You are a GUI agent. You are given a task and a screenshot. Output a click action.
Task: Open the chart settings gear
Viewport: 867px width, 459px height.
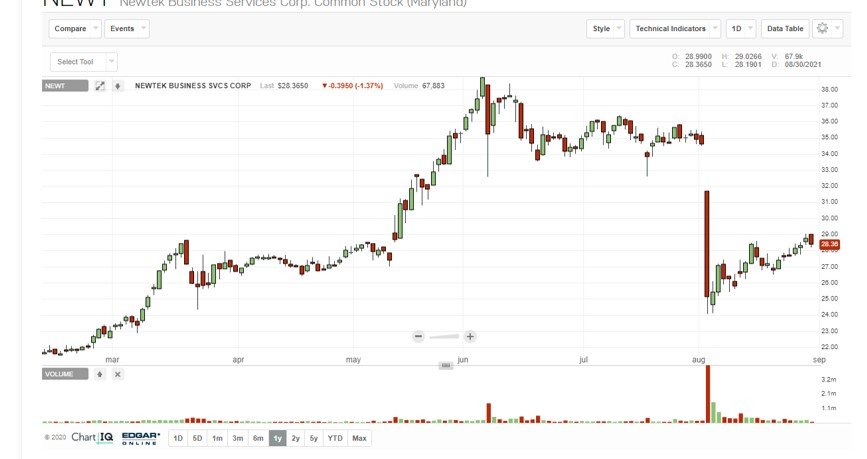[824, 29]
